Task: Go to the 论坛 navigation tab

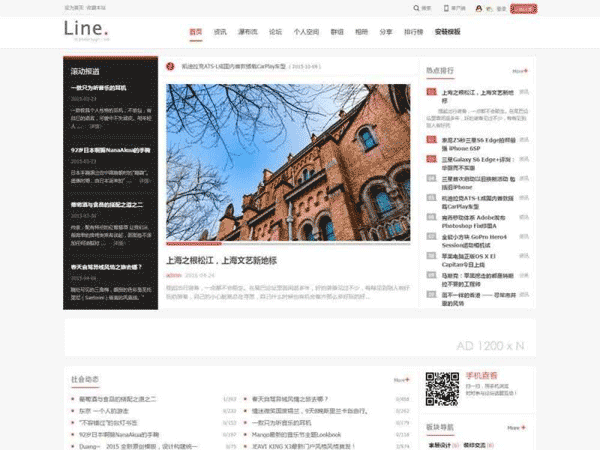Action: [x=275, y=32]
